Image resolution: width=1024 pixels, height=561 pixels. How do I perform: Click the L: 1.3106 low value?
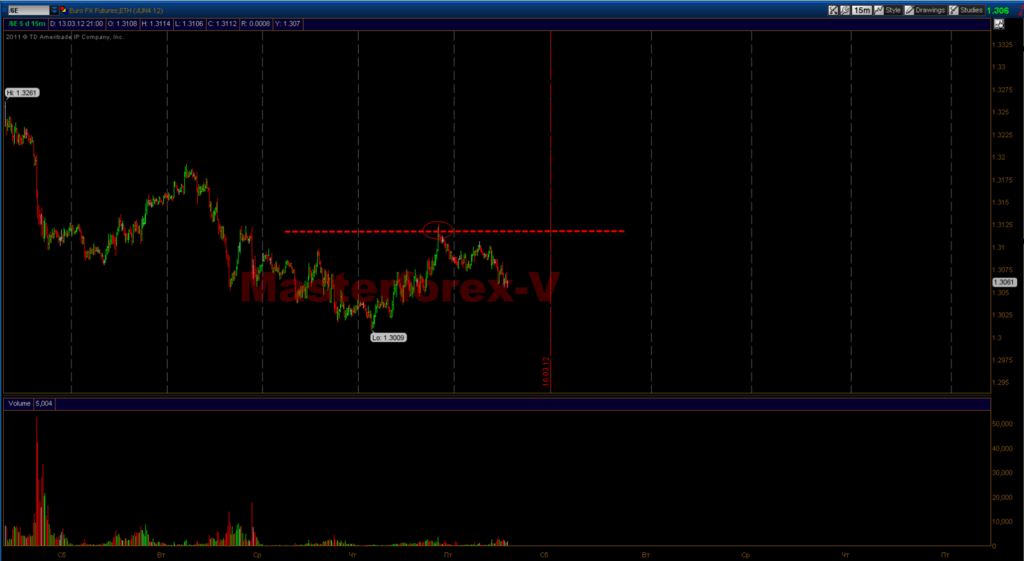[x=189, y=24]
